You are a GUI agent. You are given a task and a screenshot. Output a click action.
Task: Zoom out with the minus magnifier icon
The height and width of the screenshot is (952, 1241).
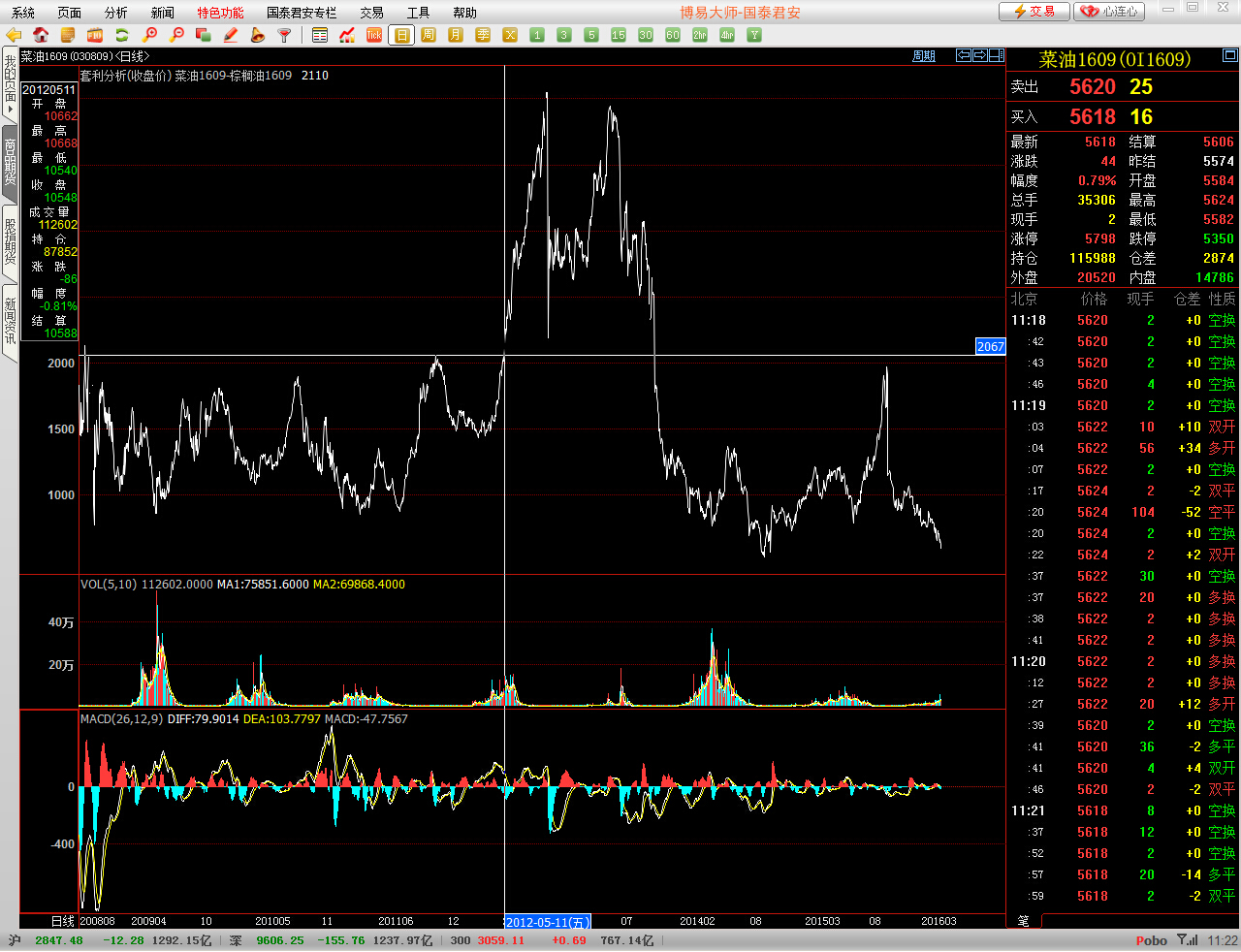176,35
